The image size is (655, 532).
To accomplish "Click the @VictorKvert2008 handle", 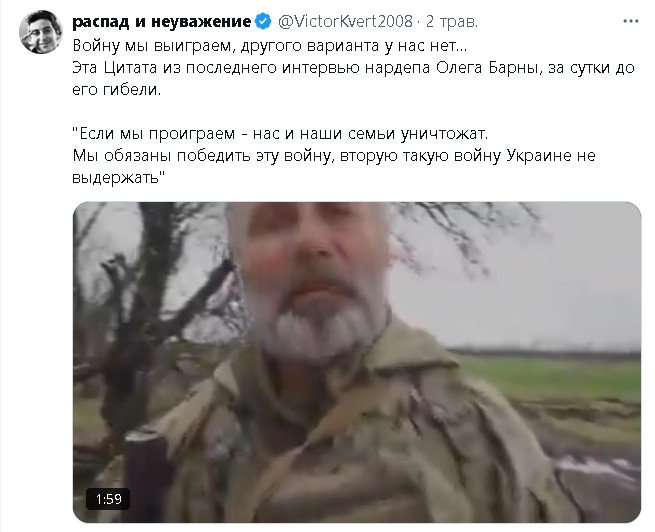I will point(345,21).
